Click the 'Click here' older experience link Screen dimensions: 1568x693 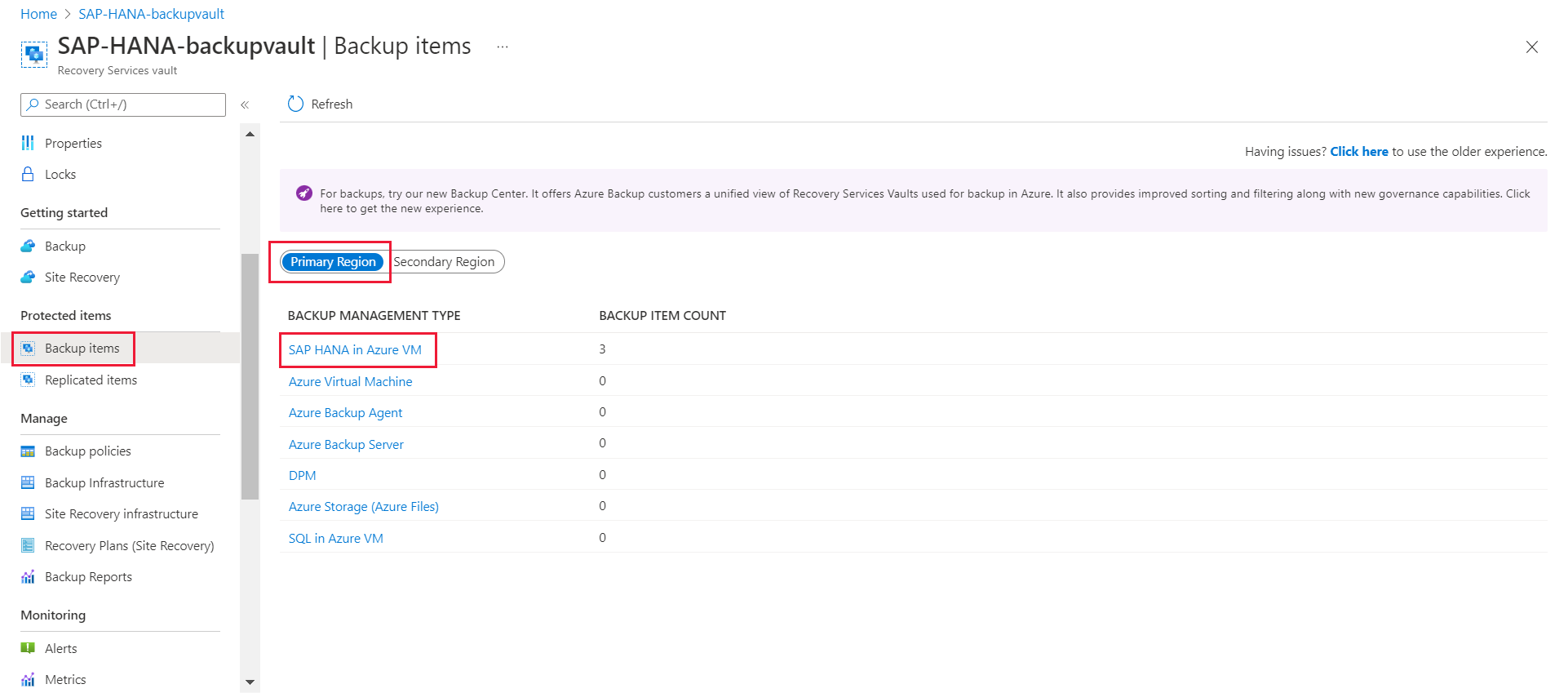1358,152
